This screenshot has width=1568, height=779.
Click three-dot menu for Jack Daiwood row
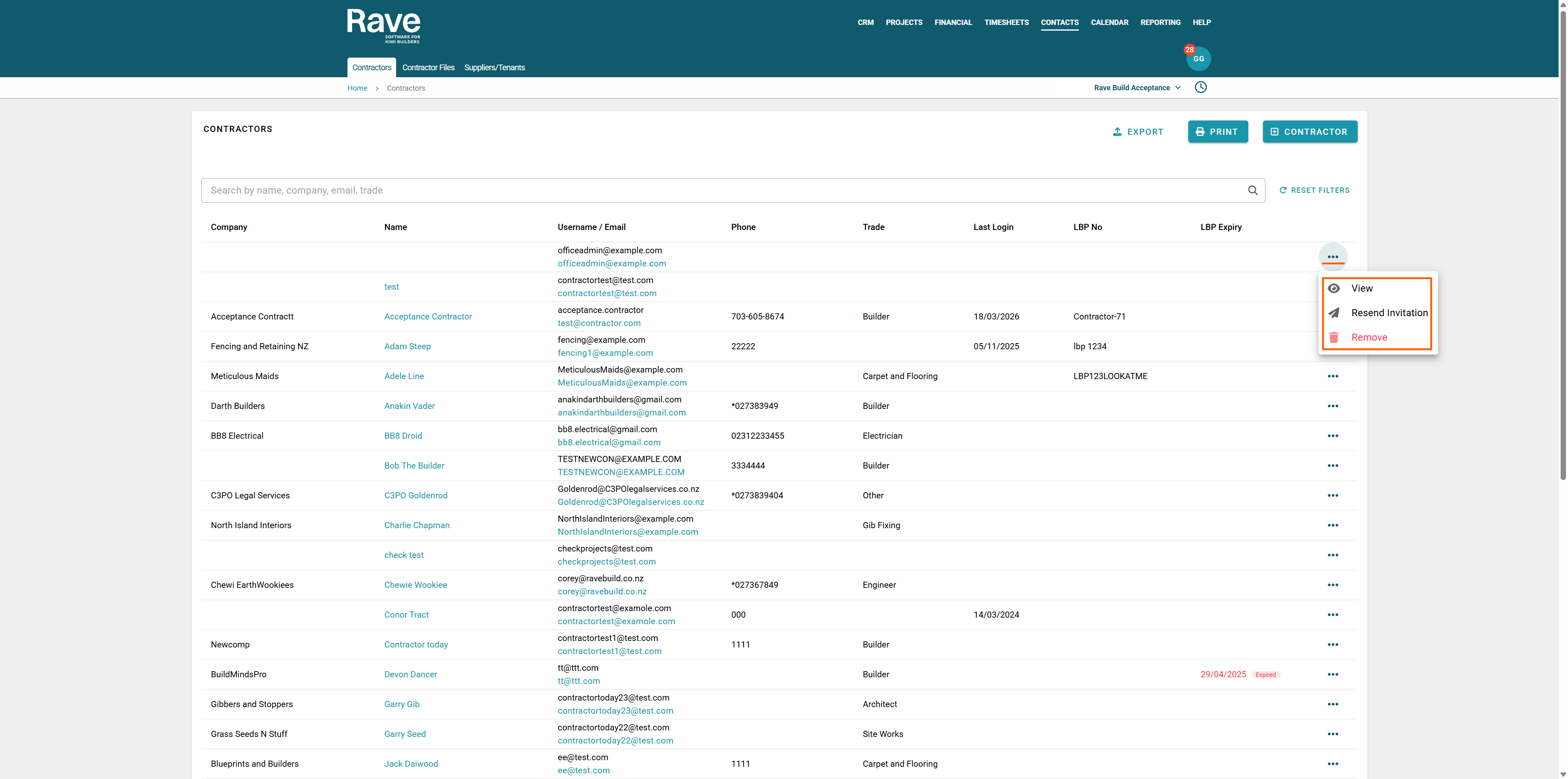coord(1332,764)
